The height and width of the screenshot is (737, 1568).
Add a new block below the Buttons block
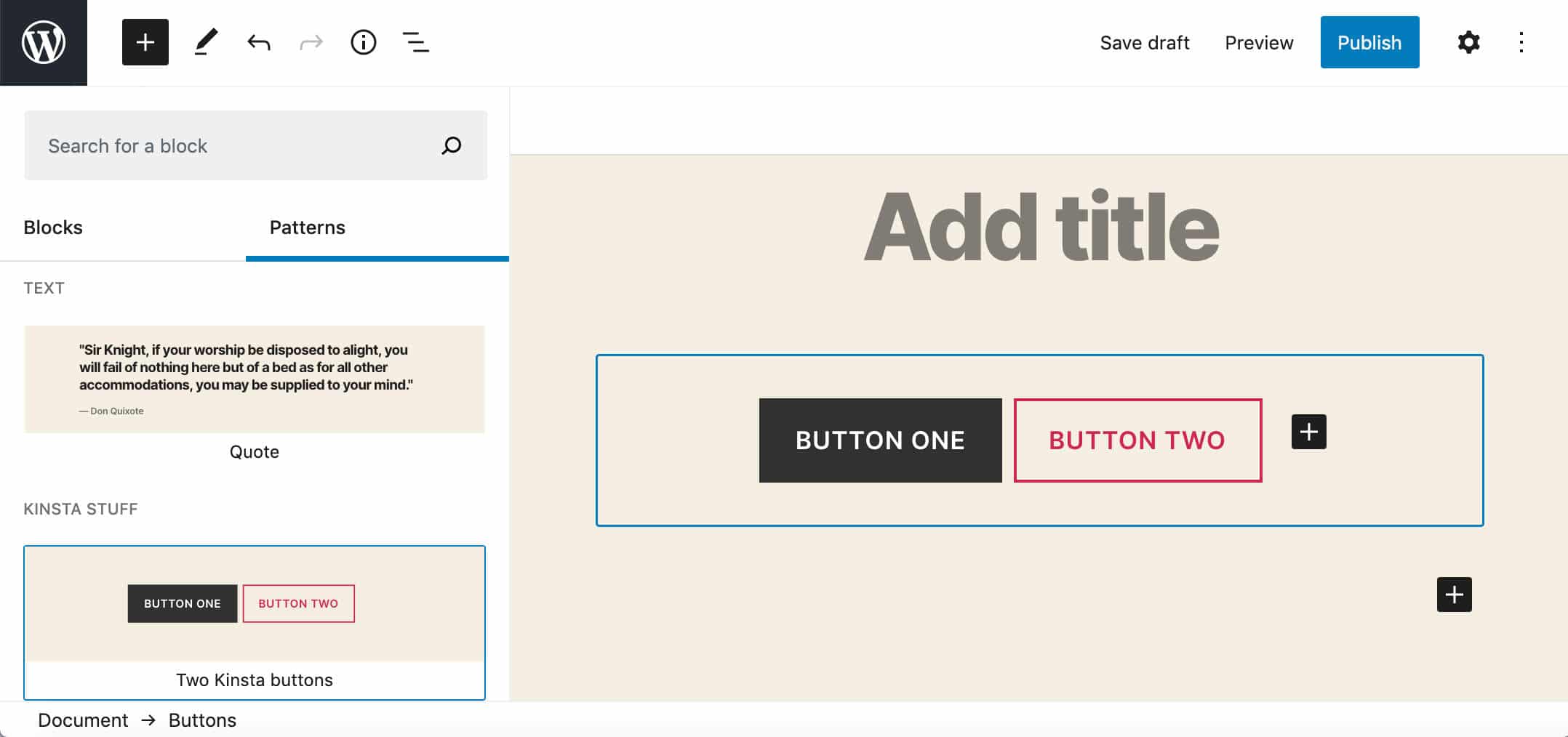[1454, 595]
